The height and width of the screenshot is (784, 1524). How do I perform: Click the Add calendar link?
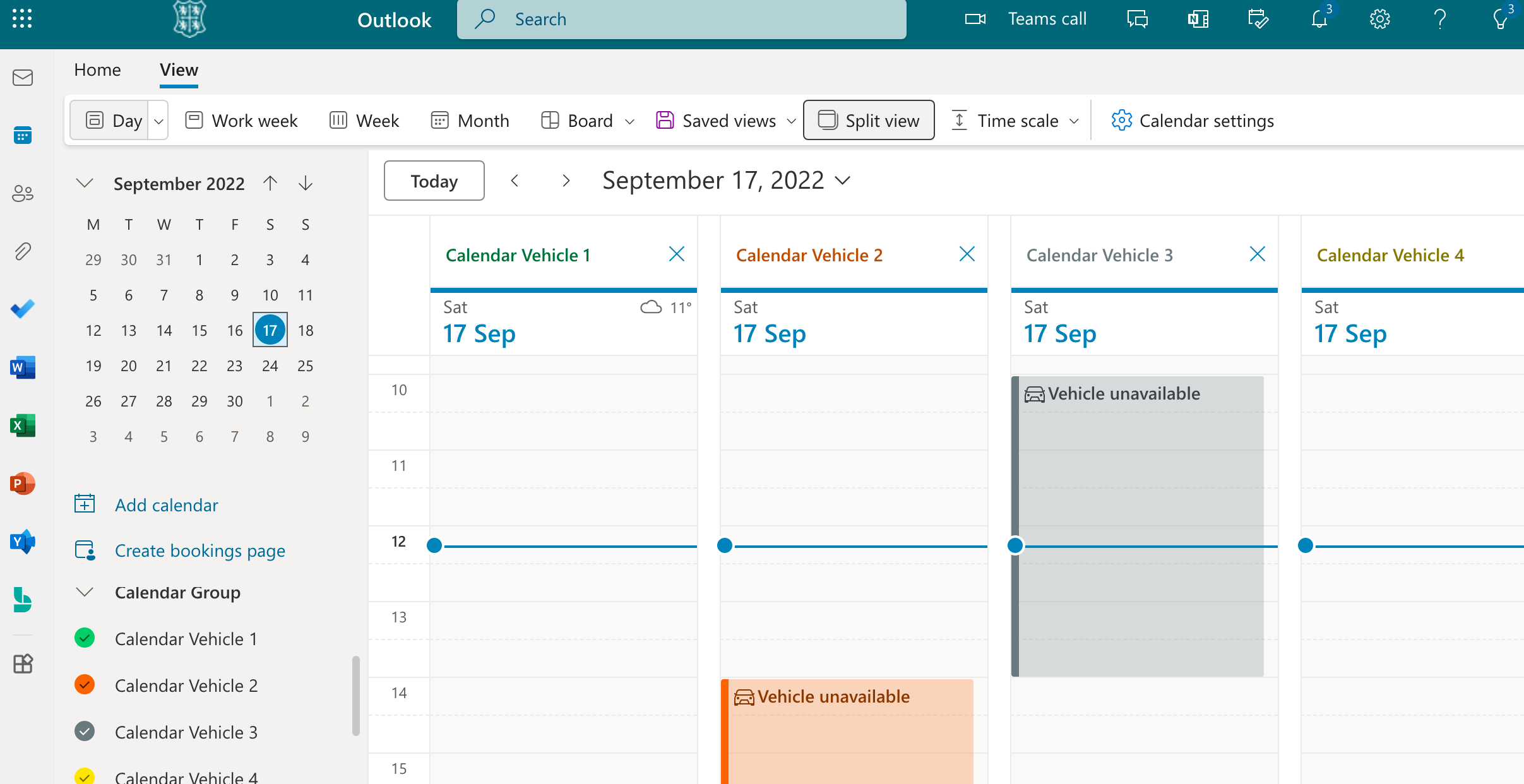(166, 505)
